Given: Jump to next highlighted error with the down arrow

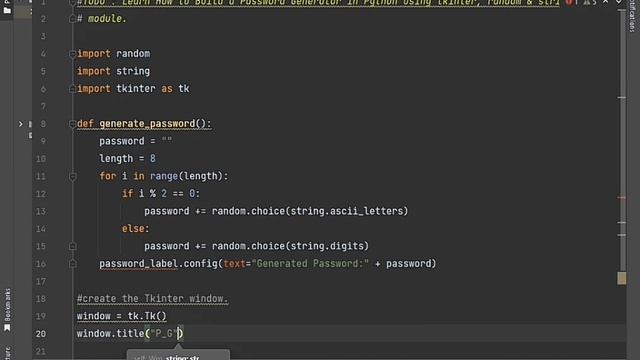Looking at the screenshot, I should (x=619, y=2).
